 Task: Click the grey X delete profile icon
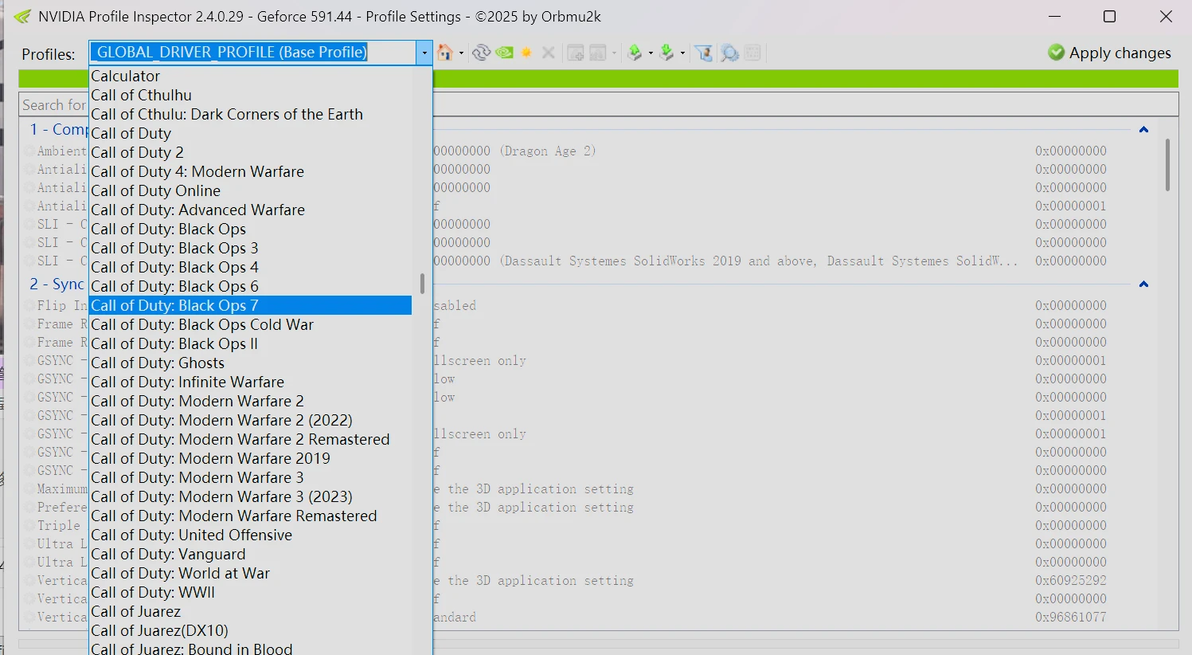[547, 52]
